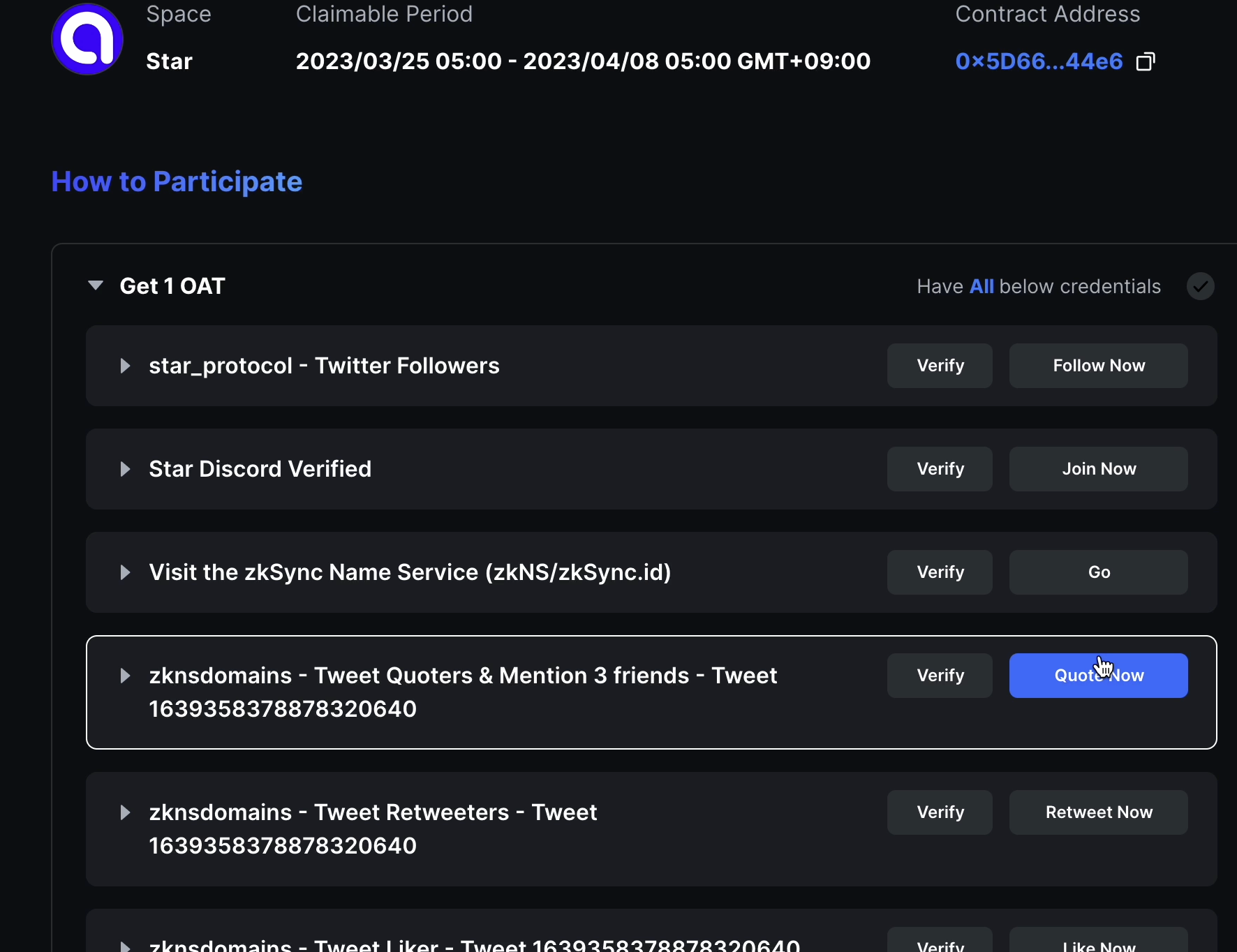Click the blue Quote Now button
The image size is (1237, 952).
tap(1099, 676)
